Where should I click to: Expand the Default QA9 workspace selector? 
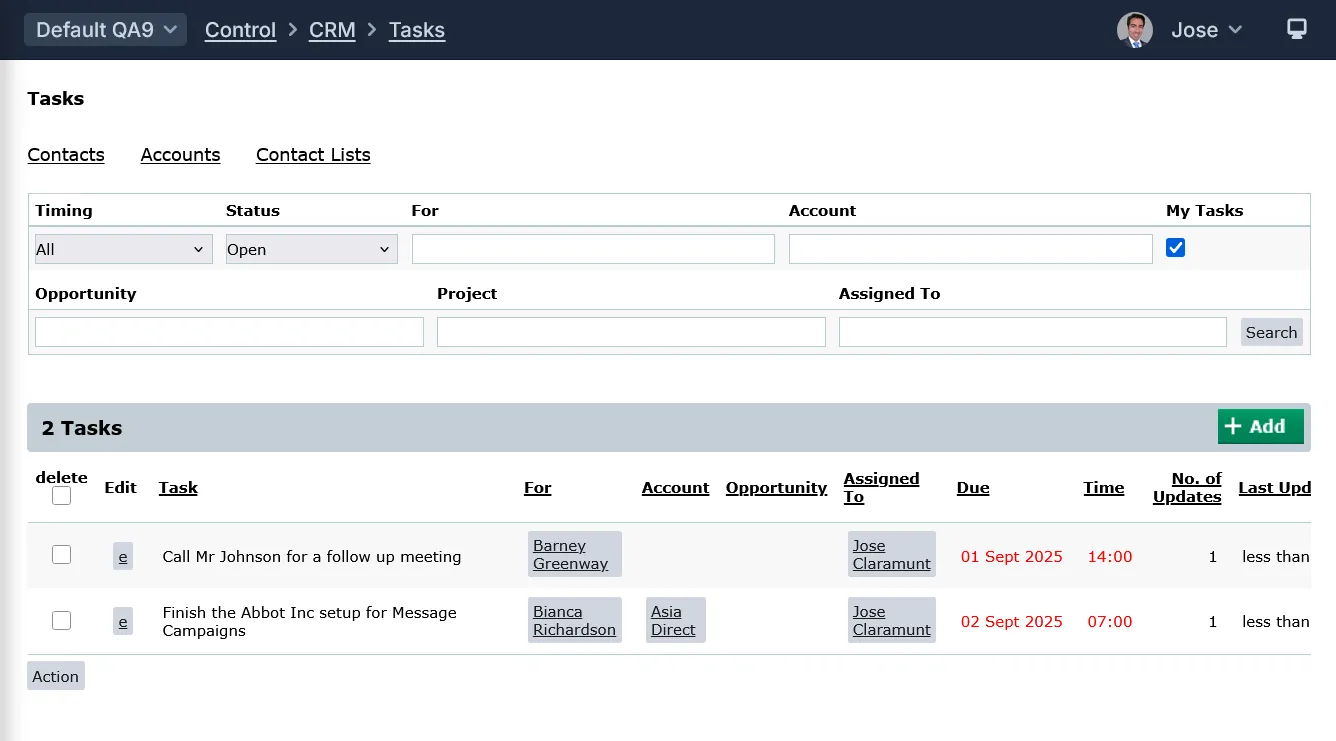click(x=105, y=30)
